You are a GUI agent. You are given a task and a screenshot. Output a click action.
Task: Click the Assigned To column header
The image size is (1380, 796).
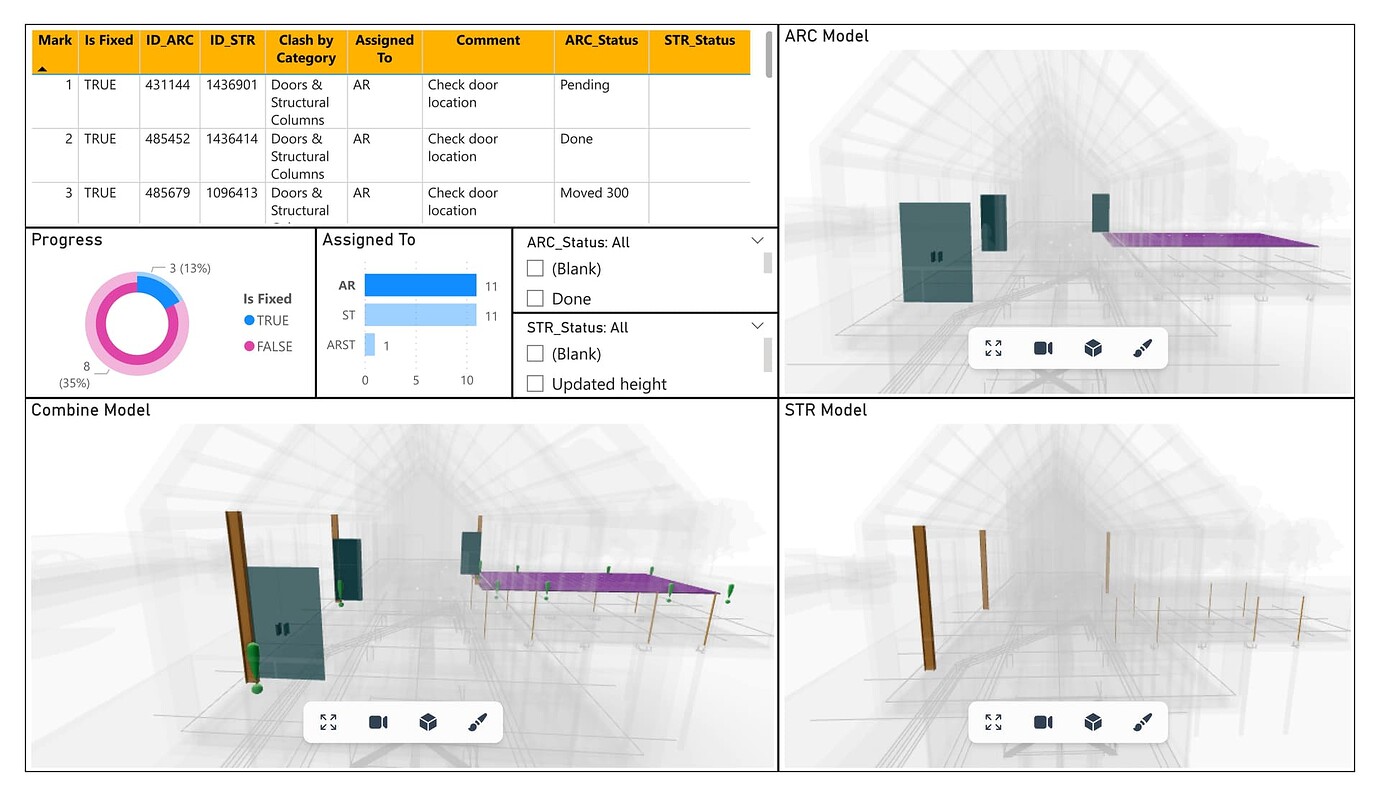(384, 49)
